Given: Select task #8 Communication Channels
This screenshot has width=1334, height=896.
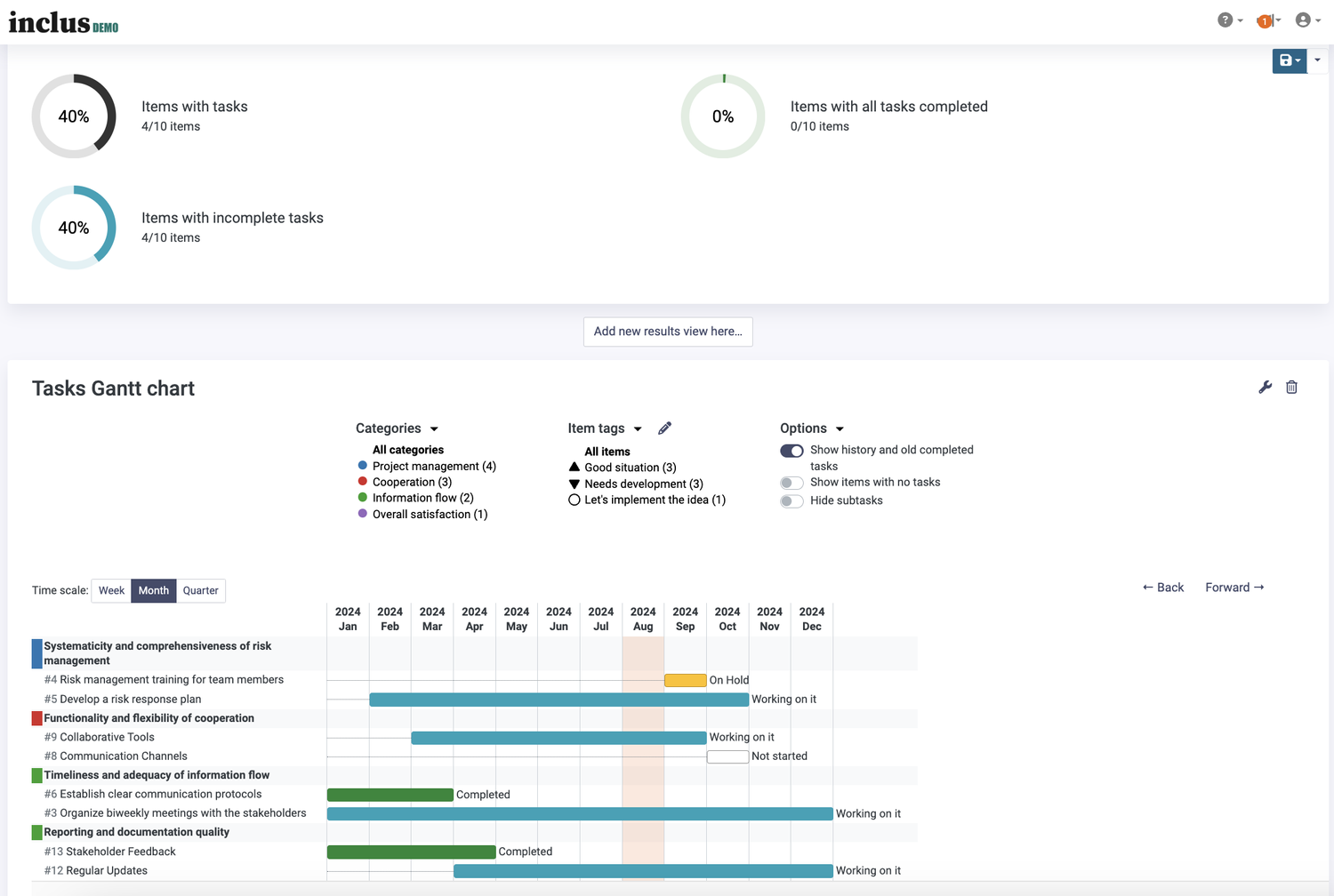Looking at the screenshot, I should (x=116, y=756).
